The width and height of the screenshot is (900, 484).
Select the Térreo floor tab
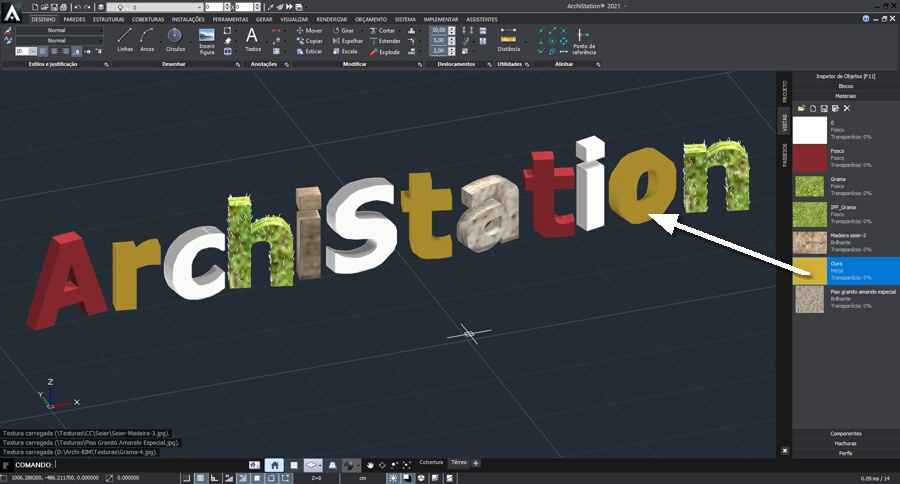[459, 462]
